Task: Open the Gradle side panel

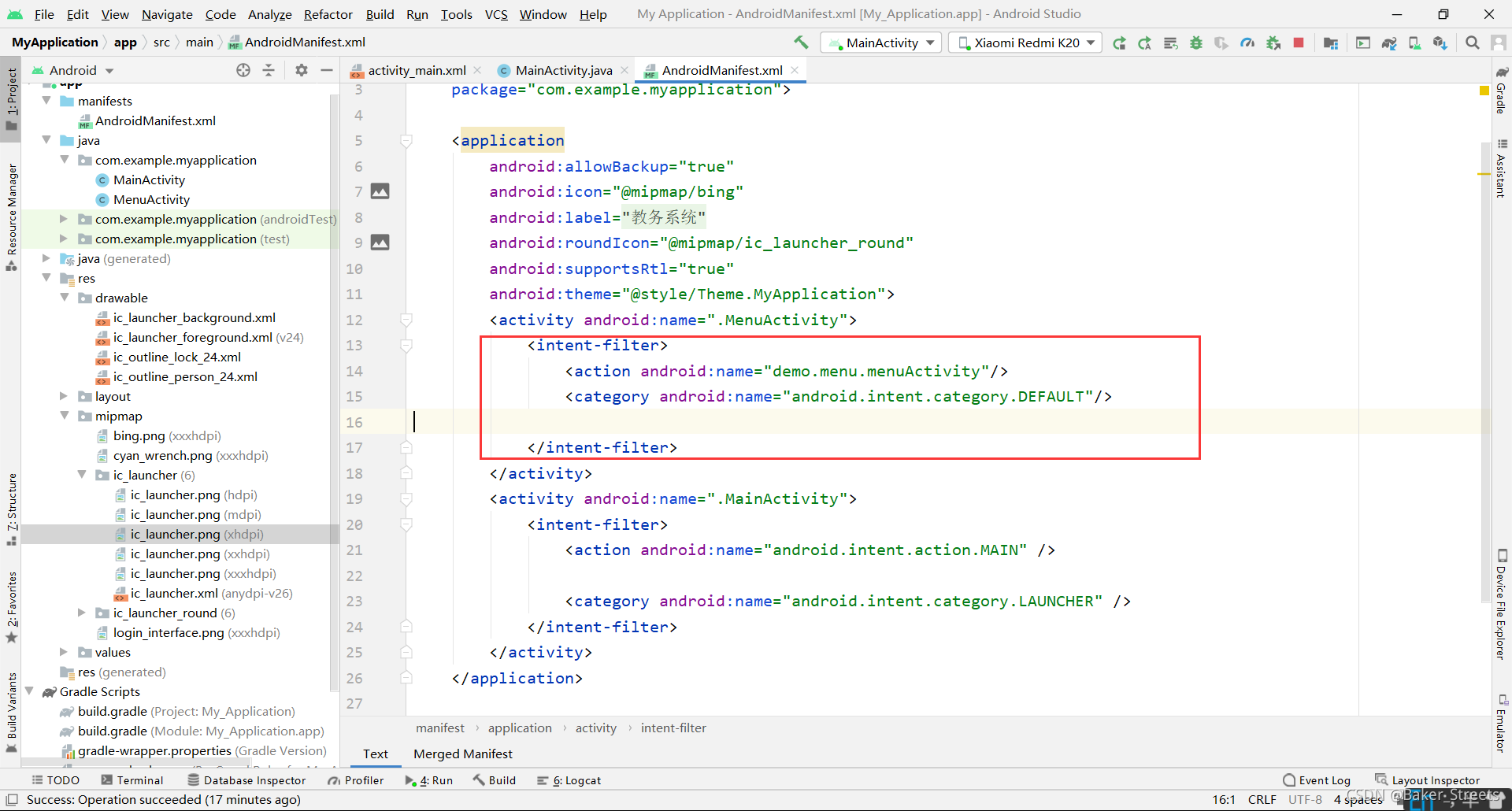Action: [1502, 91]
